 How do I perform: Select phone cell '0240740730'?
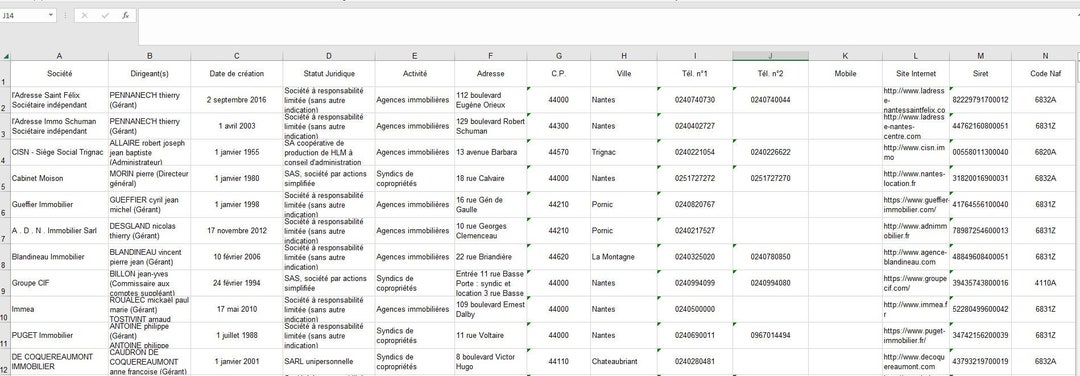click(x=695, y=100)
